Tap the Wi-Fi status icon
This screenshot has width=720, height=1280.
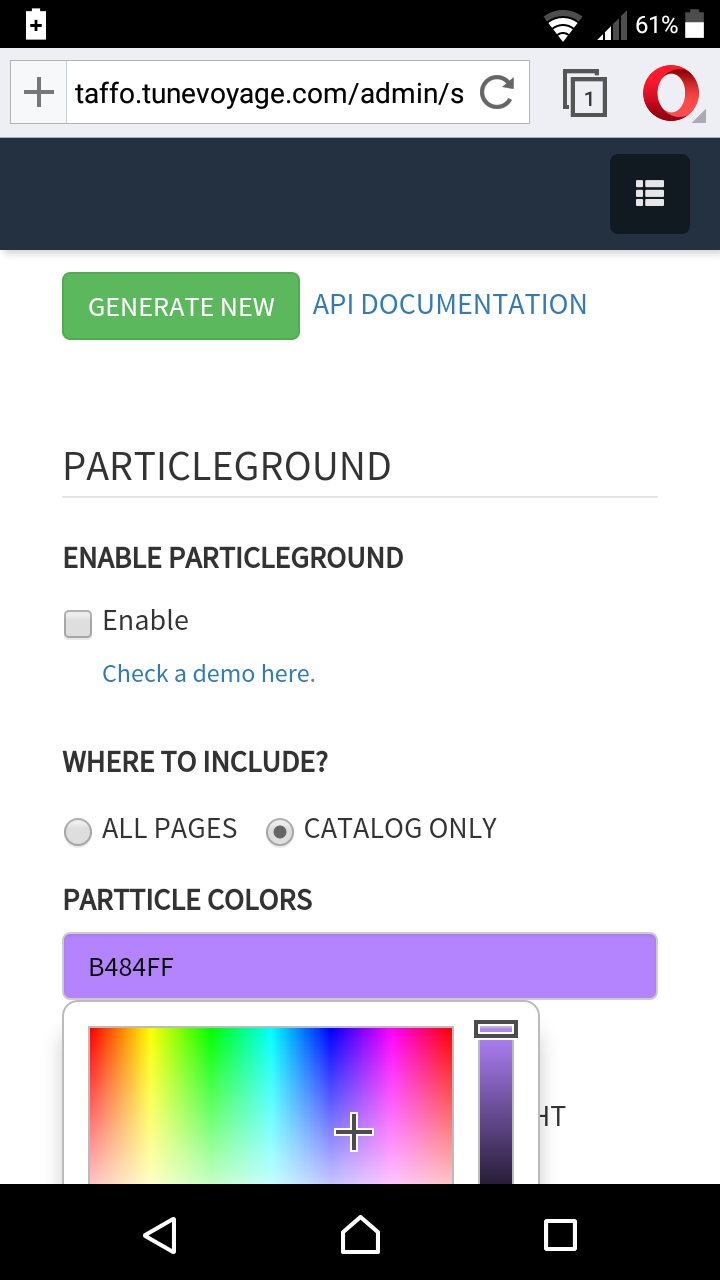563,25
